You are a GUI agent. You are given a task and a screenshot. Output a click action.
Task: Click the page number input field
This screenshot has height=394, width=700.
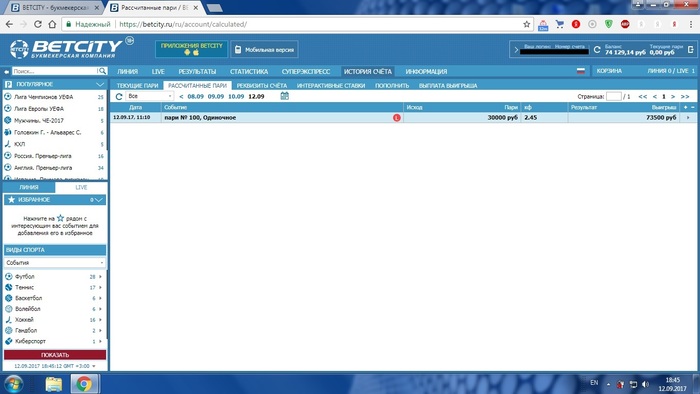click(x=613, y=96)
